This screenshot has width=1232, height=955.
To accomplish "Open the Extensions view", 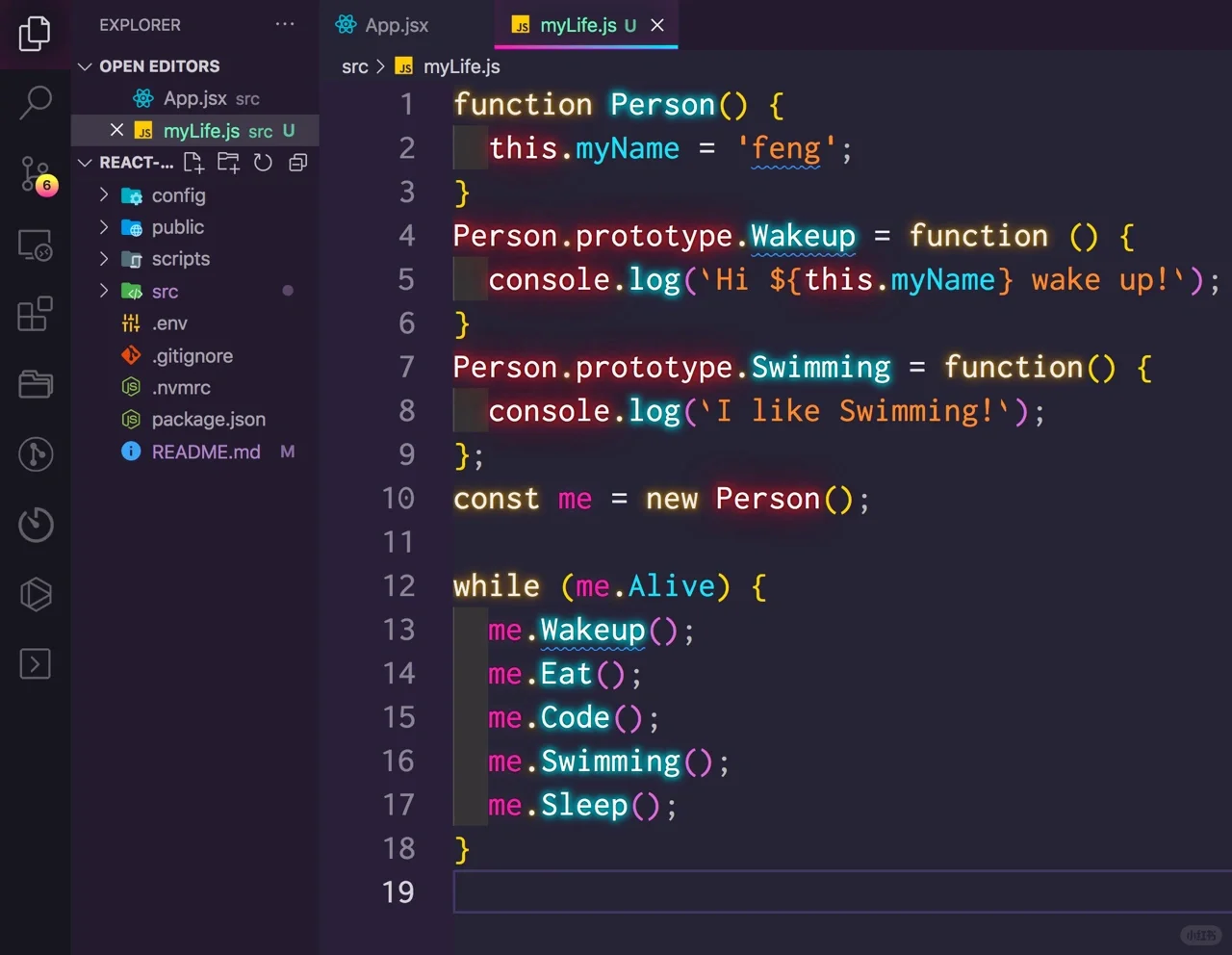I will pos(35,314).
